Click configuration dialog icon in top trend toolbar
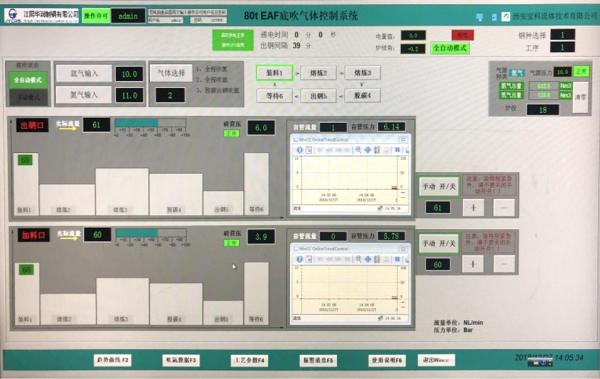Viewport: 600px width, 379px height. click(309, 150)
